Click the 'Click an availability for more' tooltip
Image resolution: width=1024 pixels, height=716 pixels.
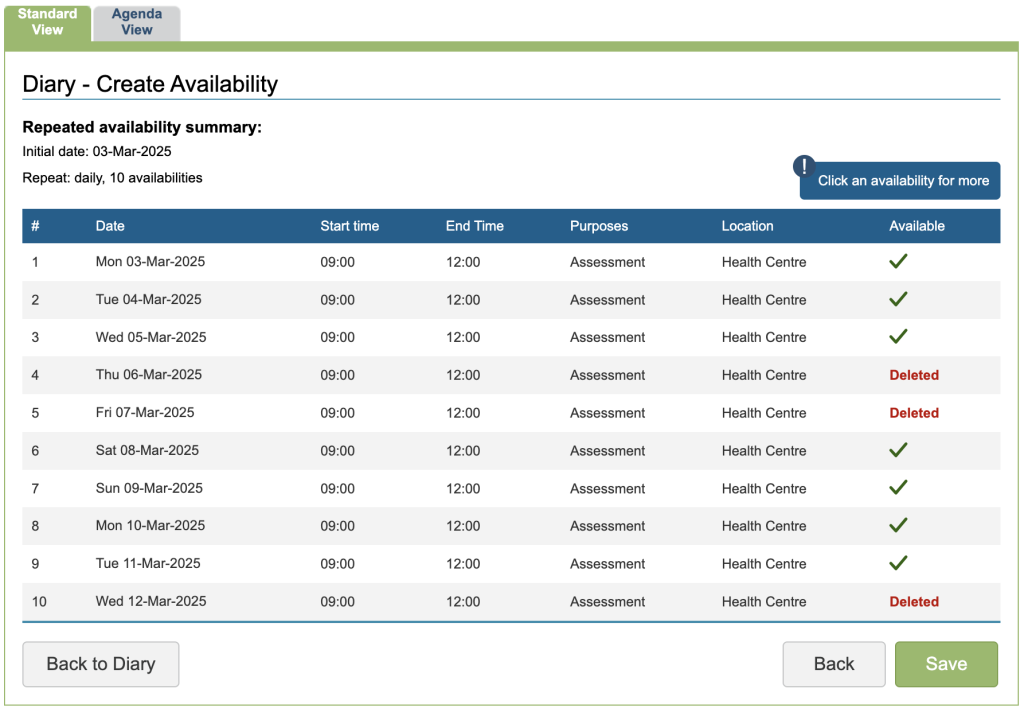903,181
